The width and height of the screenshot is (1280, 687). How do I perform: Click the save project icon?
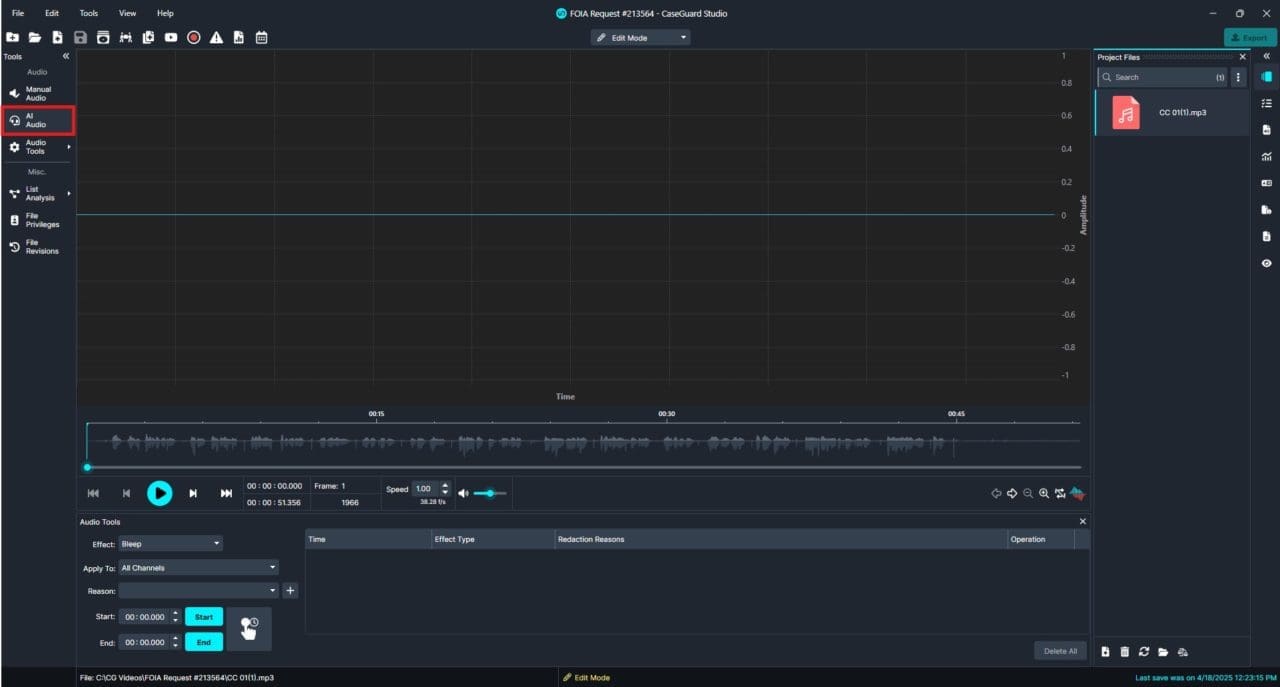[80, 37]
